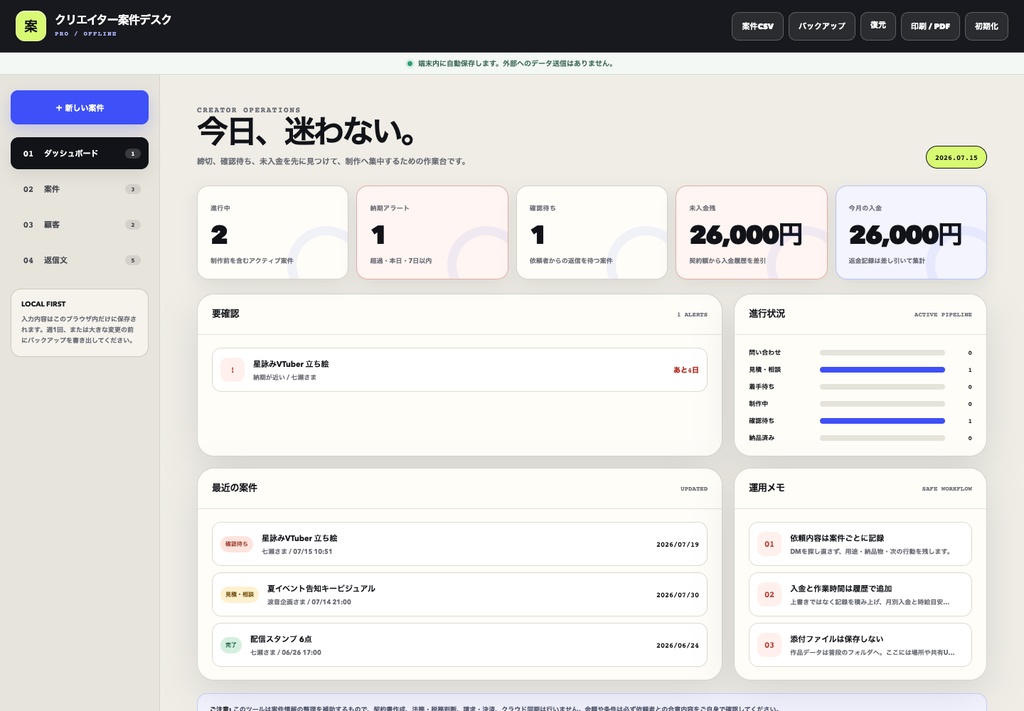1024x711 pixels.
Task: Click the 納品済み progress bar
Action: pos(882,437)
